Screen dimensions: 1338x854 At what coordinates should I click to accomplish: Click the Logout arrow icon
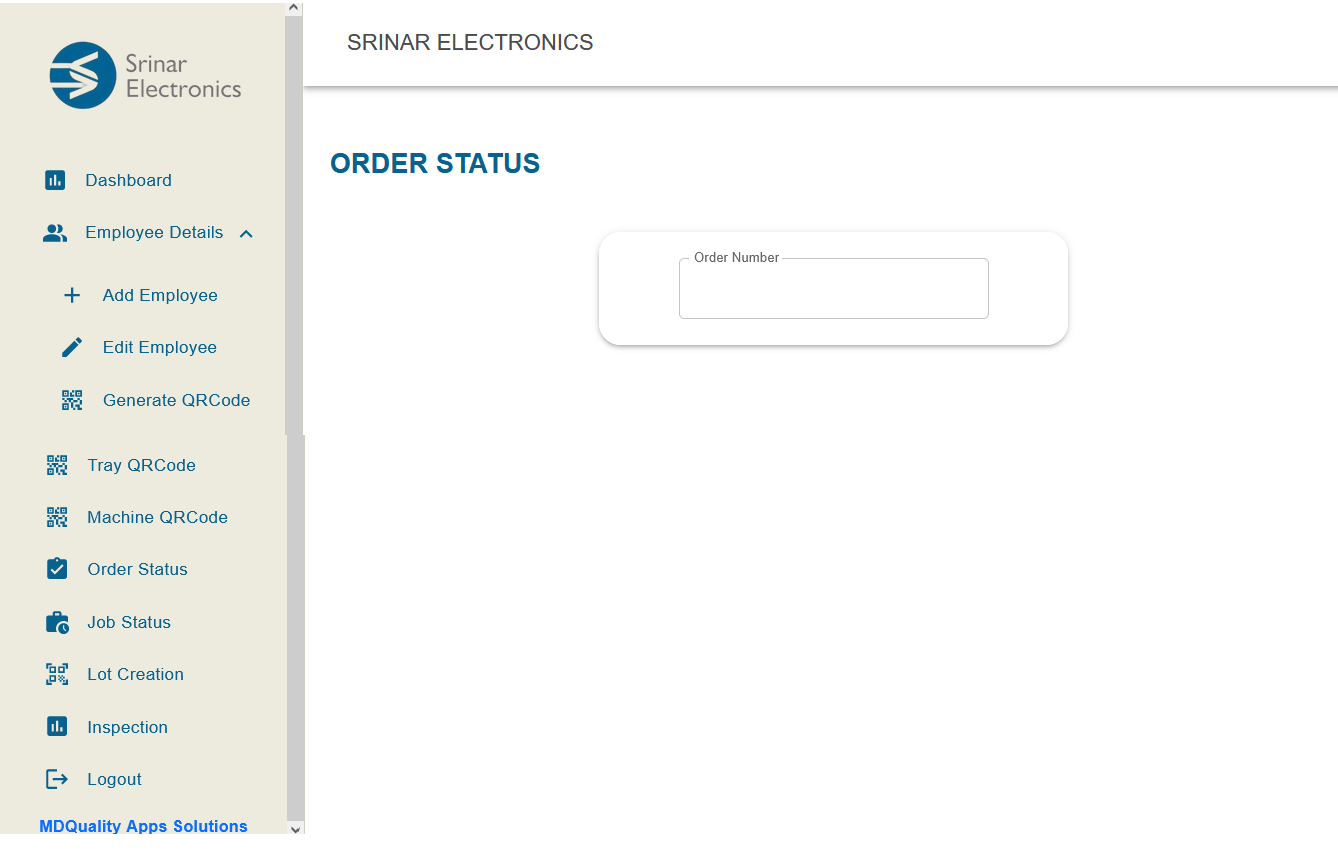pyautogui.click(x=57, y=779)
